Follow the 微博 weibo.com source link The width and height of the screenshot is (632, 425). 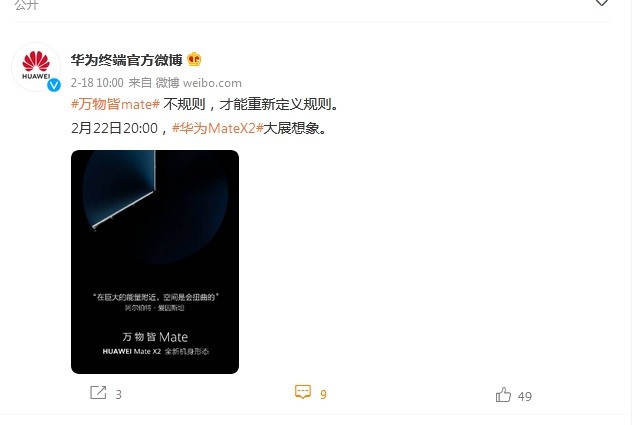[x=199, y=83]
